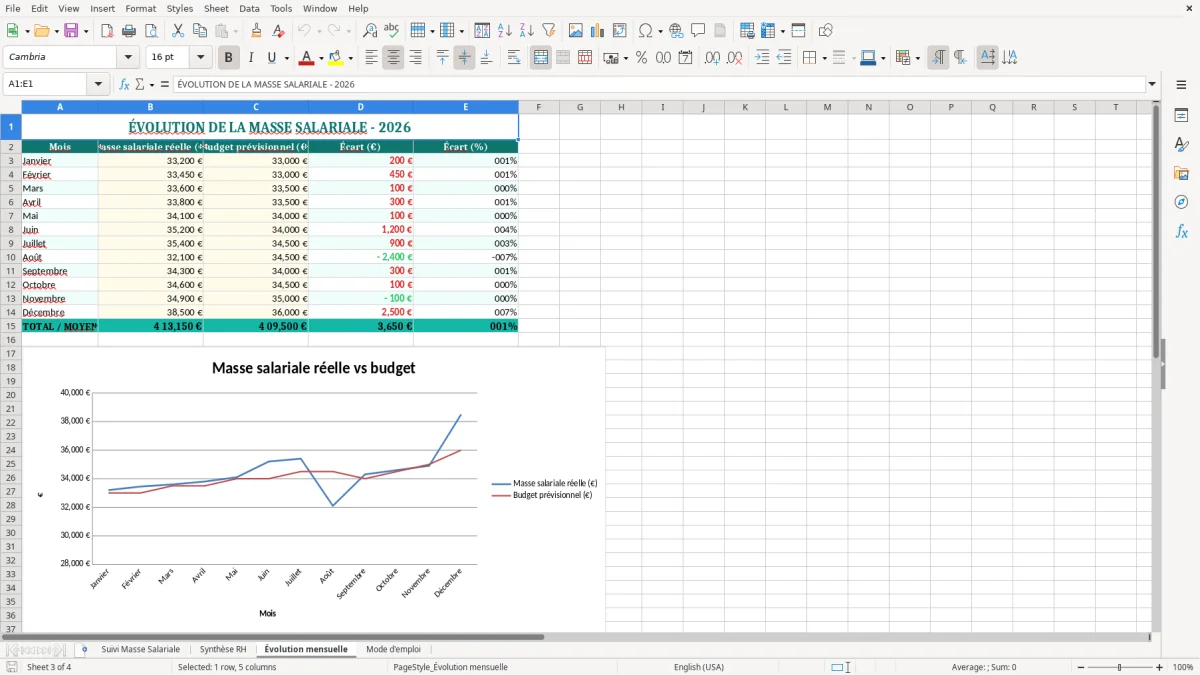Expand the Cambria font name dropdown
The image size is (1200, 675).
tap(127, 58)
